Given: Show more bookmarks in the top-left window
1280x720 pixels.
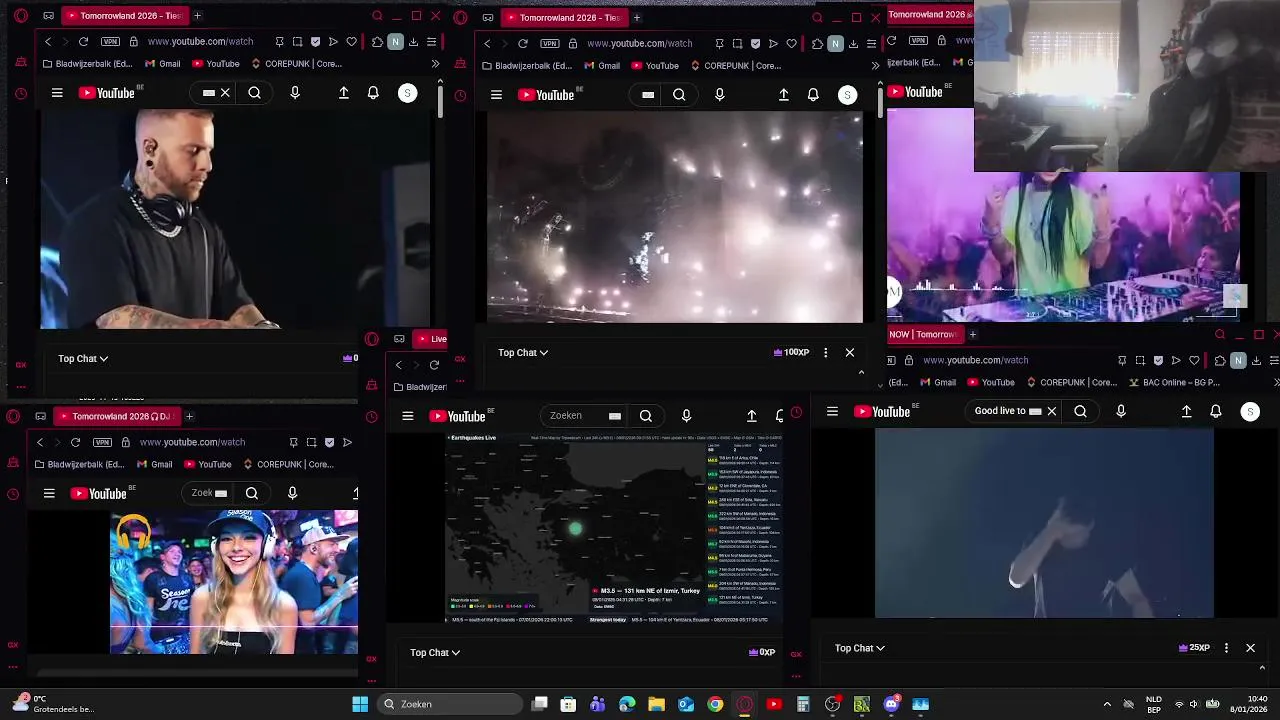Looking at the screenshot, I should coord(435,64).
